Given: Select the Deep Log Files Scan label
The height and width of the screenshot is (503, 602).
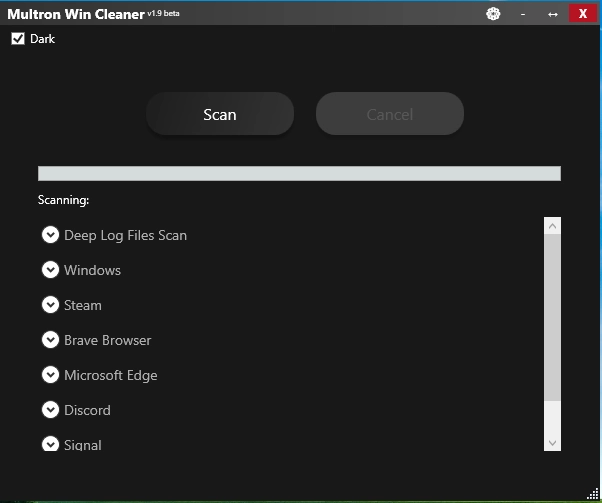Looking at the screenshot, I should pyautogui.click(x=125, y=235).
